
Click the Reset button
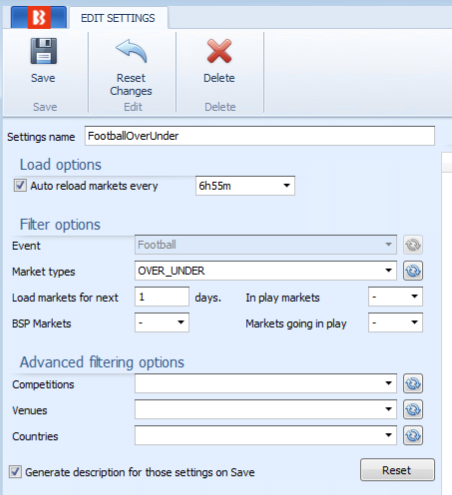tap(397, 470)
